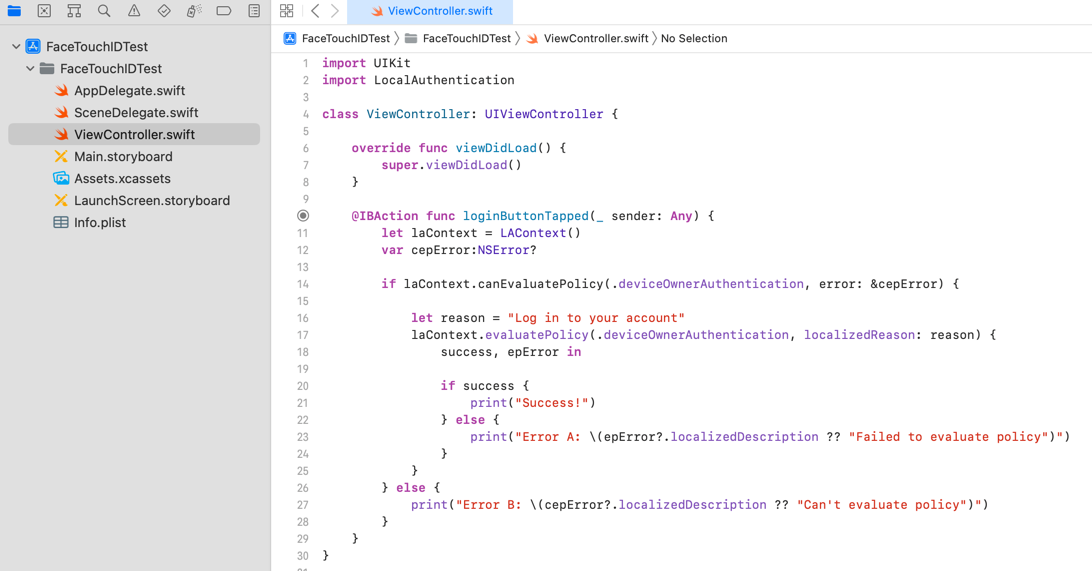Switch to the Symbol navigator
Viewport: 1092px width, 571px height.
coord(74,11)
